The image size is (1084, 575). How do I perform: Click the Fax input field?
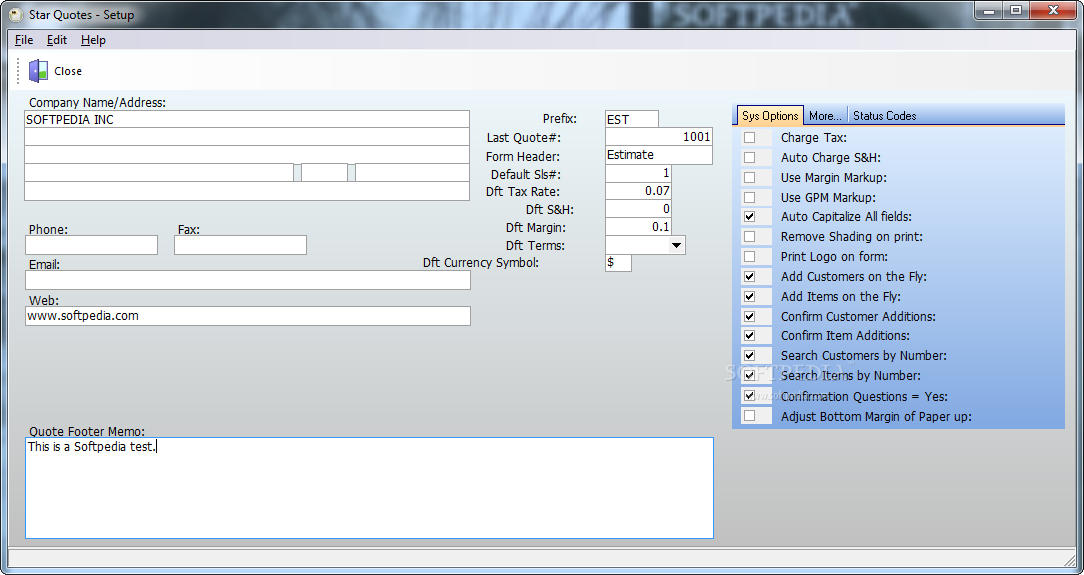click(x=240, y=245)
